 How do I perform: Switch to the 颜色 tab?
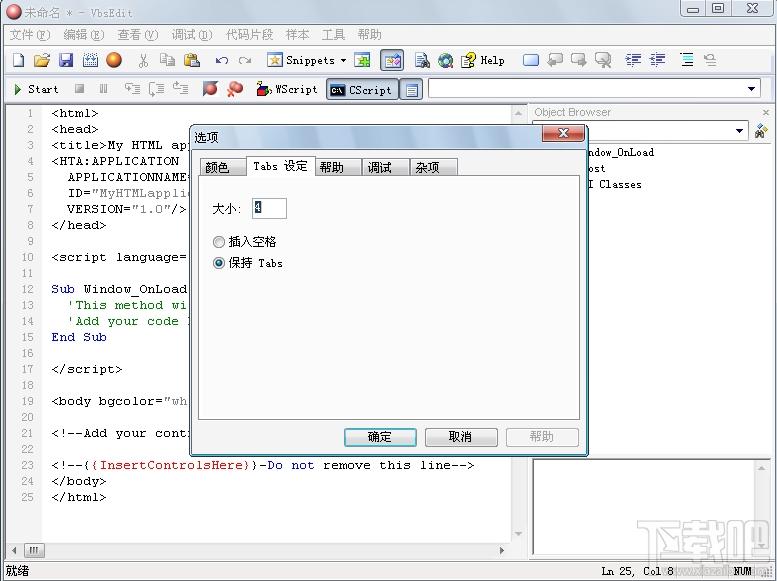pyautogui.click(x=223, y=167)
